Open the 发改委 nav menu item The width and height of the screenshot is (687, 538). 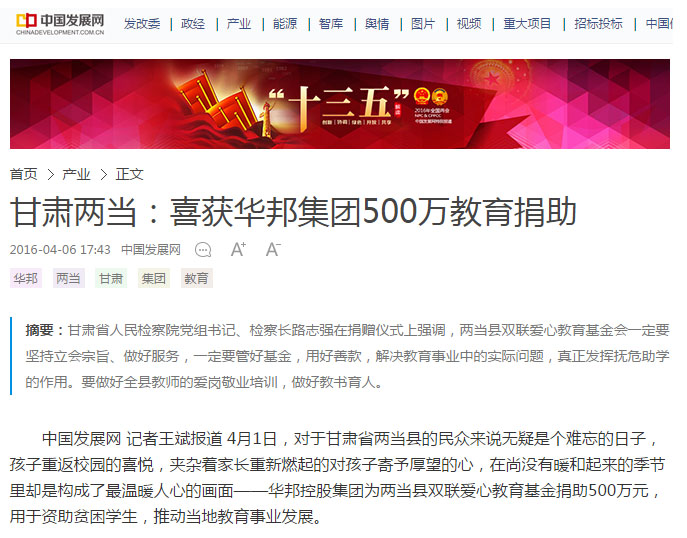[142, 23]
